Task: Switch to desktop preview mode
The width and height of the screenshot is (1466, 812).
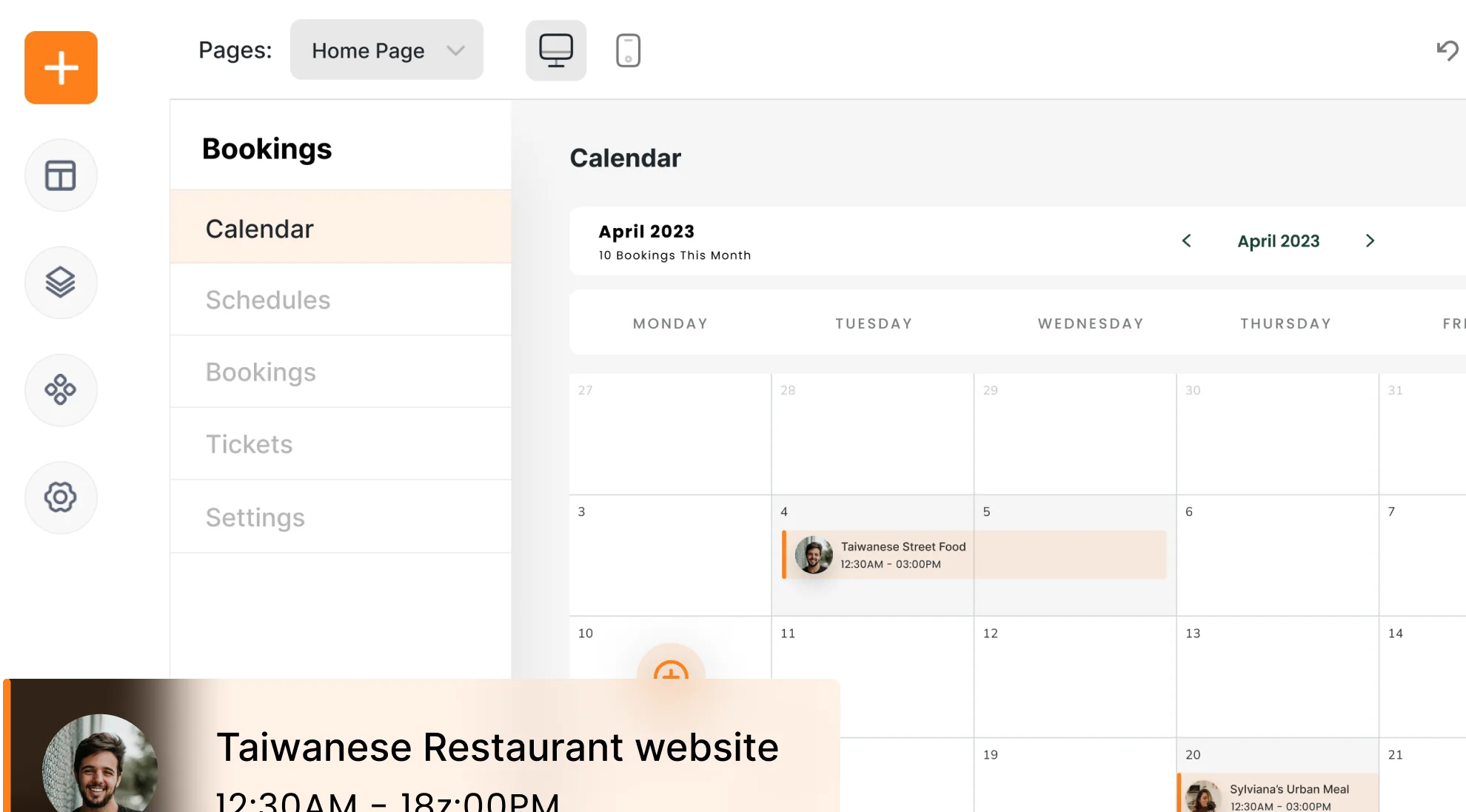Action: pos(556,50)
